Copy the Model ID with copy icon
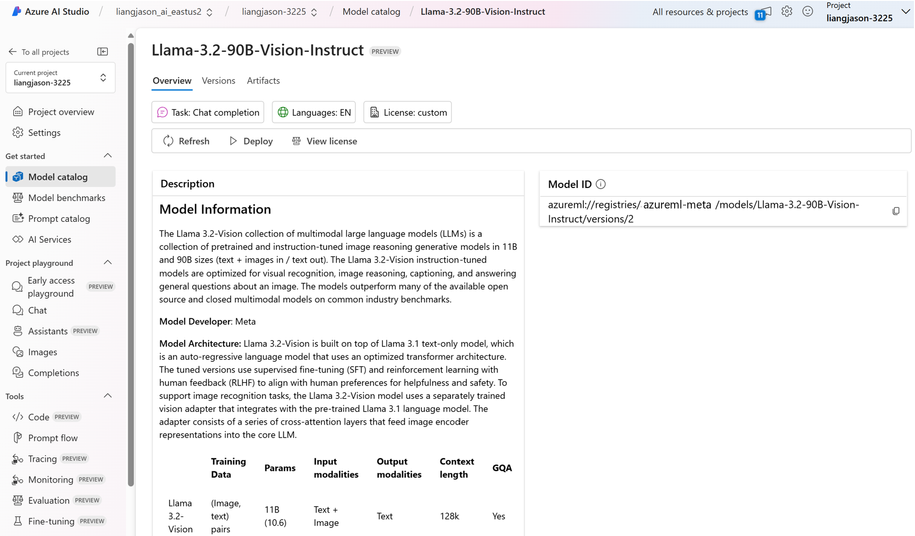The image size is (915, 536). [x=896, y=211]
